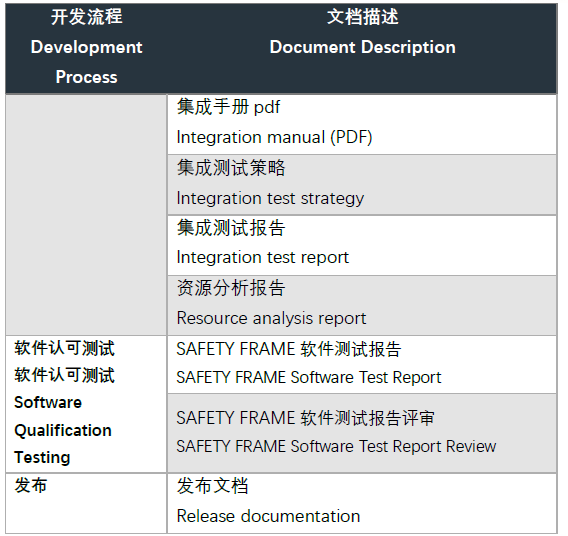This screenshot has width=568, height=536.
Task: Click SAFETY FRAME Software Test Report Review
Action: tap(336, 446)
